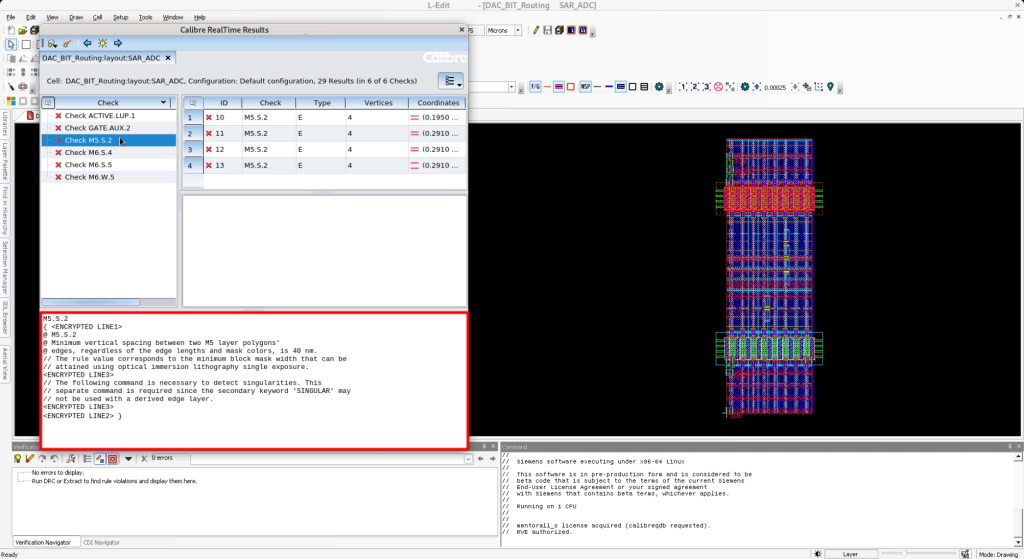Toggle the WSP button in the toolbar
Viewport: 1024px width, 559px height.
pos(585,87)
